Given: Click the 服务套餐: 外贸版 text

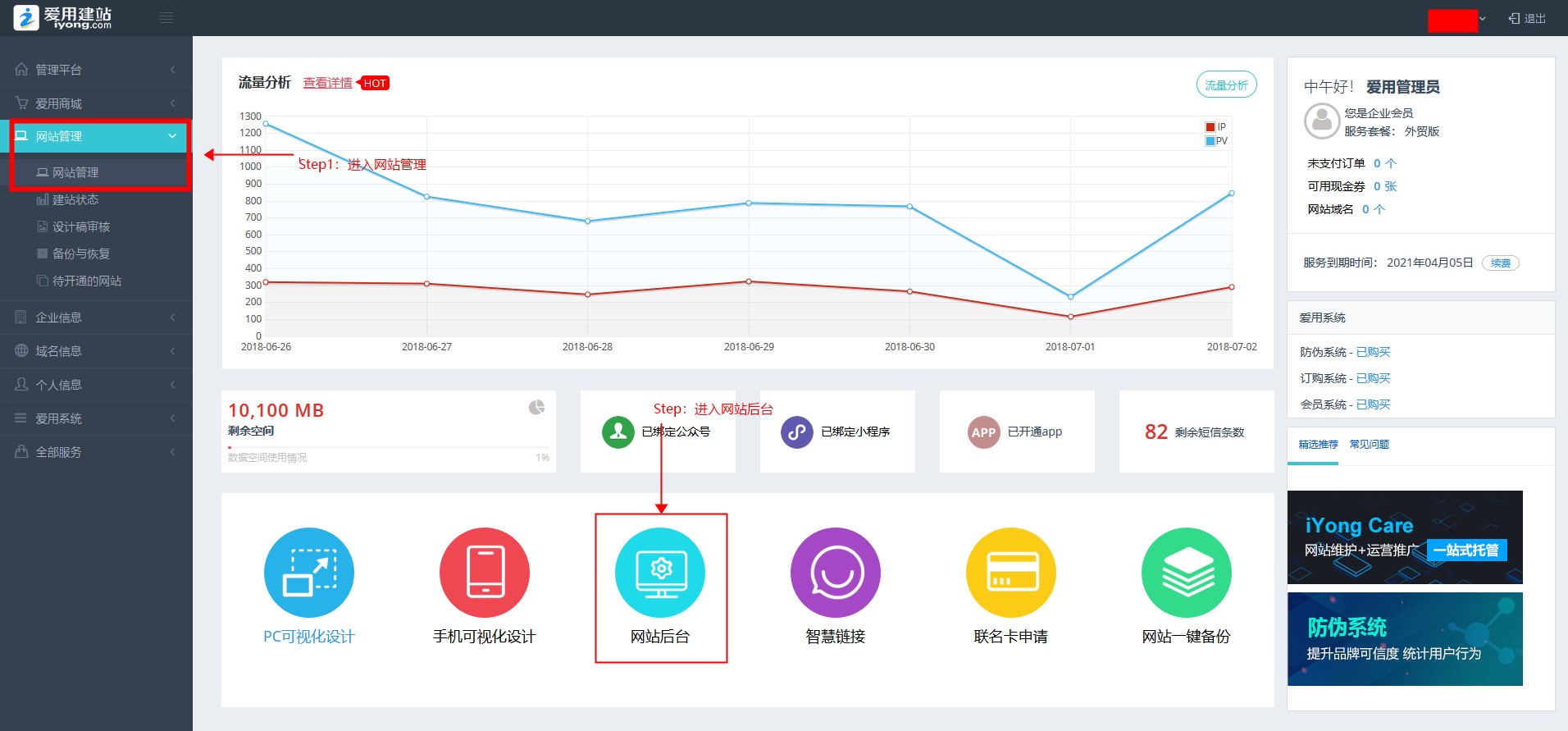Looking at the screenshot, I should 1392,131.
